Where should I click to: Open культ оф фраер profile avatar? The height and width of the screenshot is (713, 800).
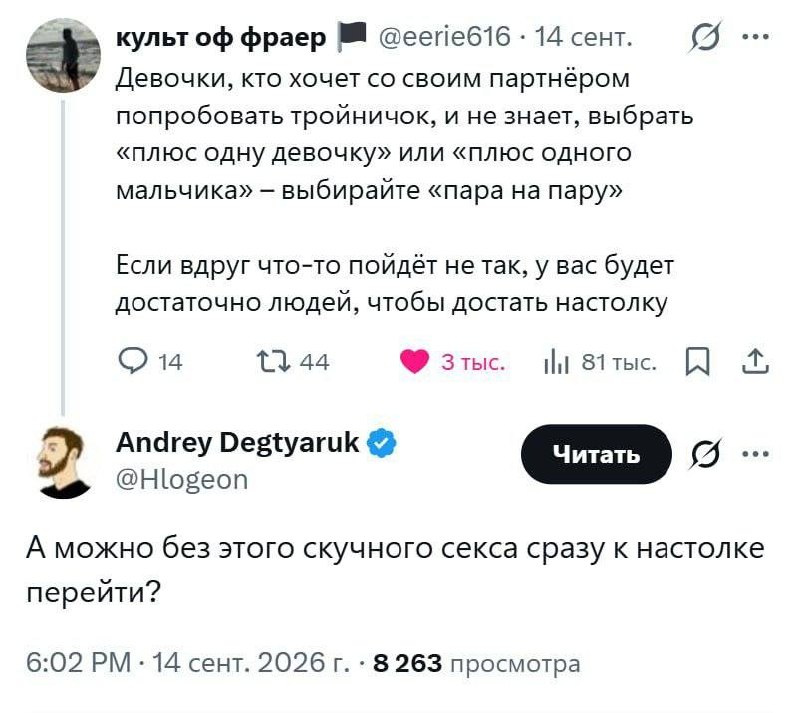coord(63,55)
